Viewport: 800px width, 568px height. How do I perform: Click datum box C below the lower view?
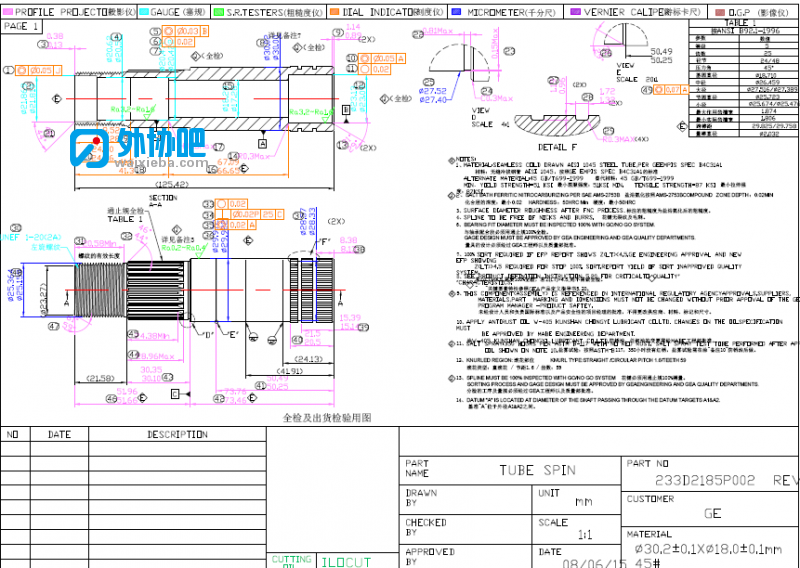175,394
